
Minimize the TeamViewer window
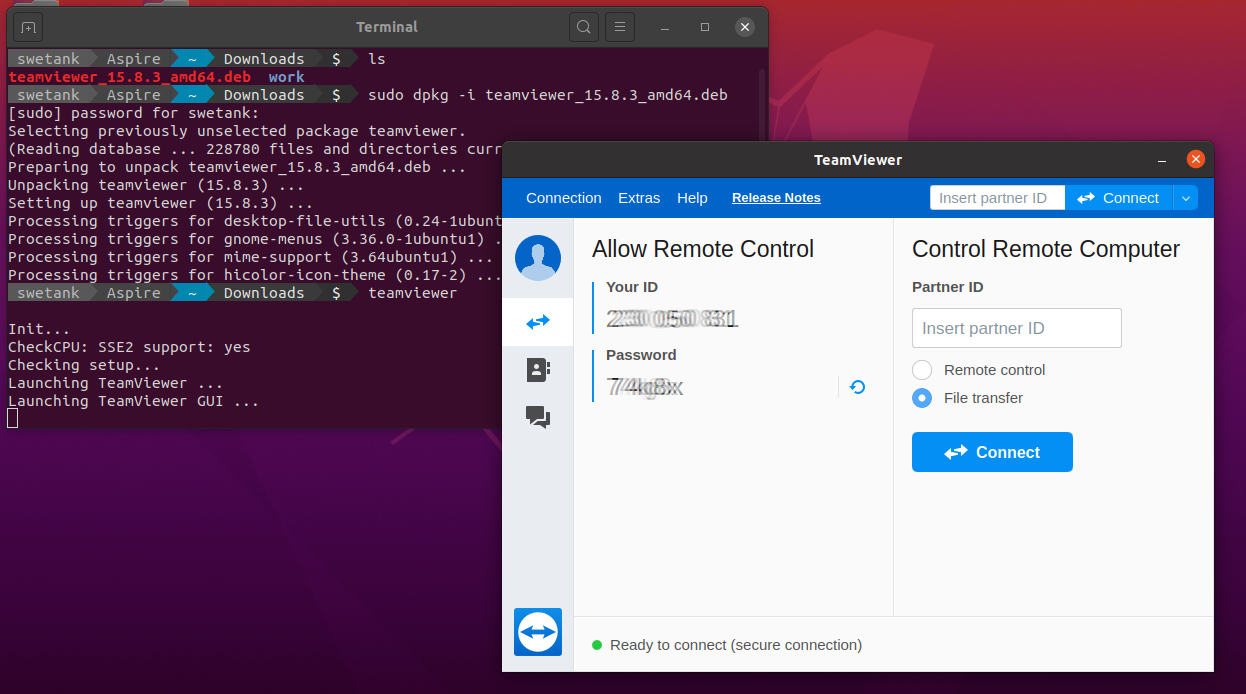[x=1162, y=160]
